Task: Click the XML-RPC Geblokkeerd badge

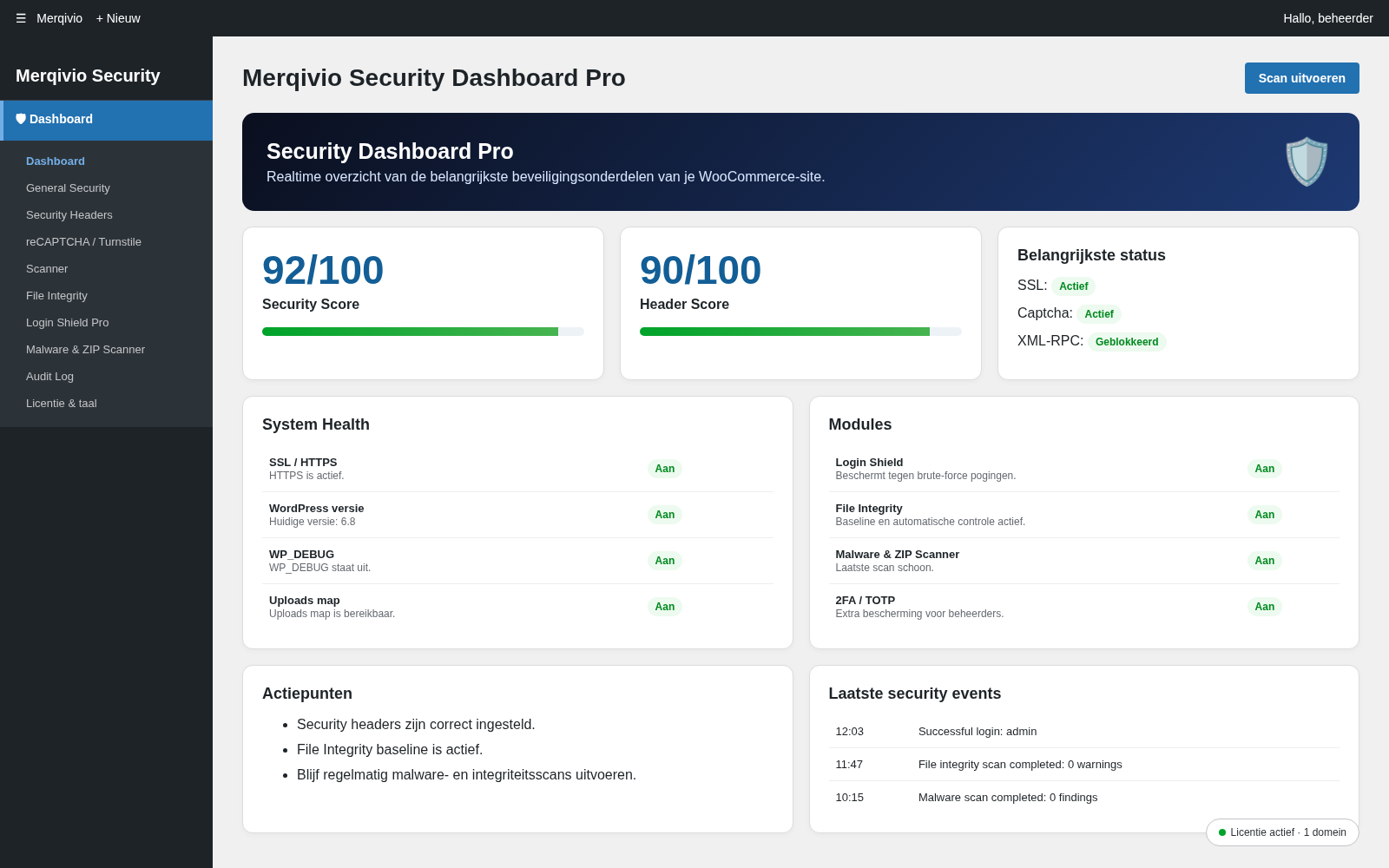Action: point(1127,342)
